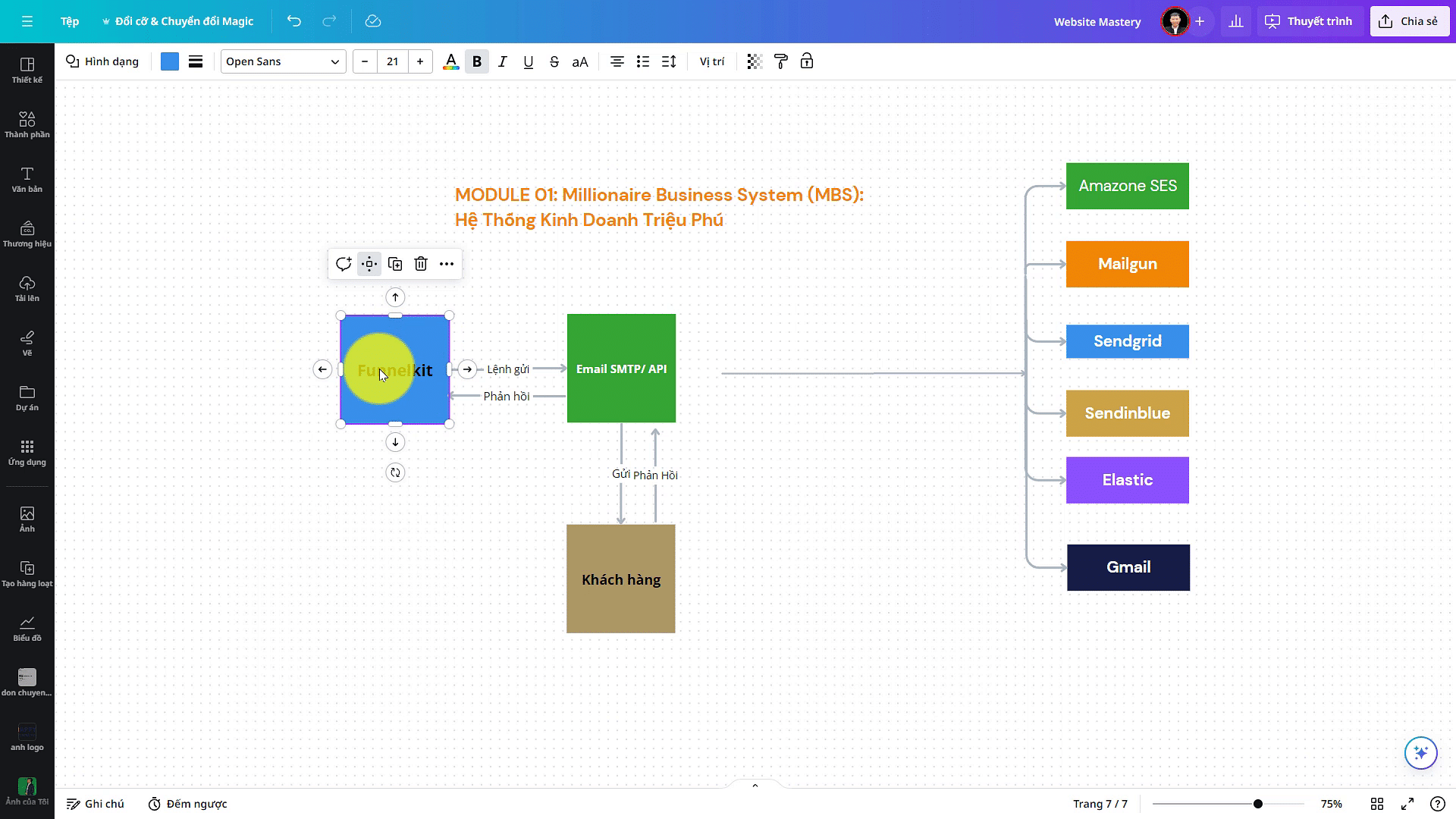This screenshot has height=819, width=1456.
Task: Adjust the zoom slider handle
Action: [1258, 804]
